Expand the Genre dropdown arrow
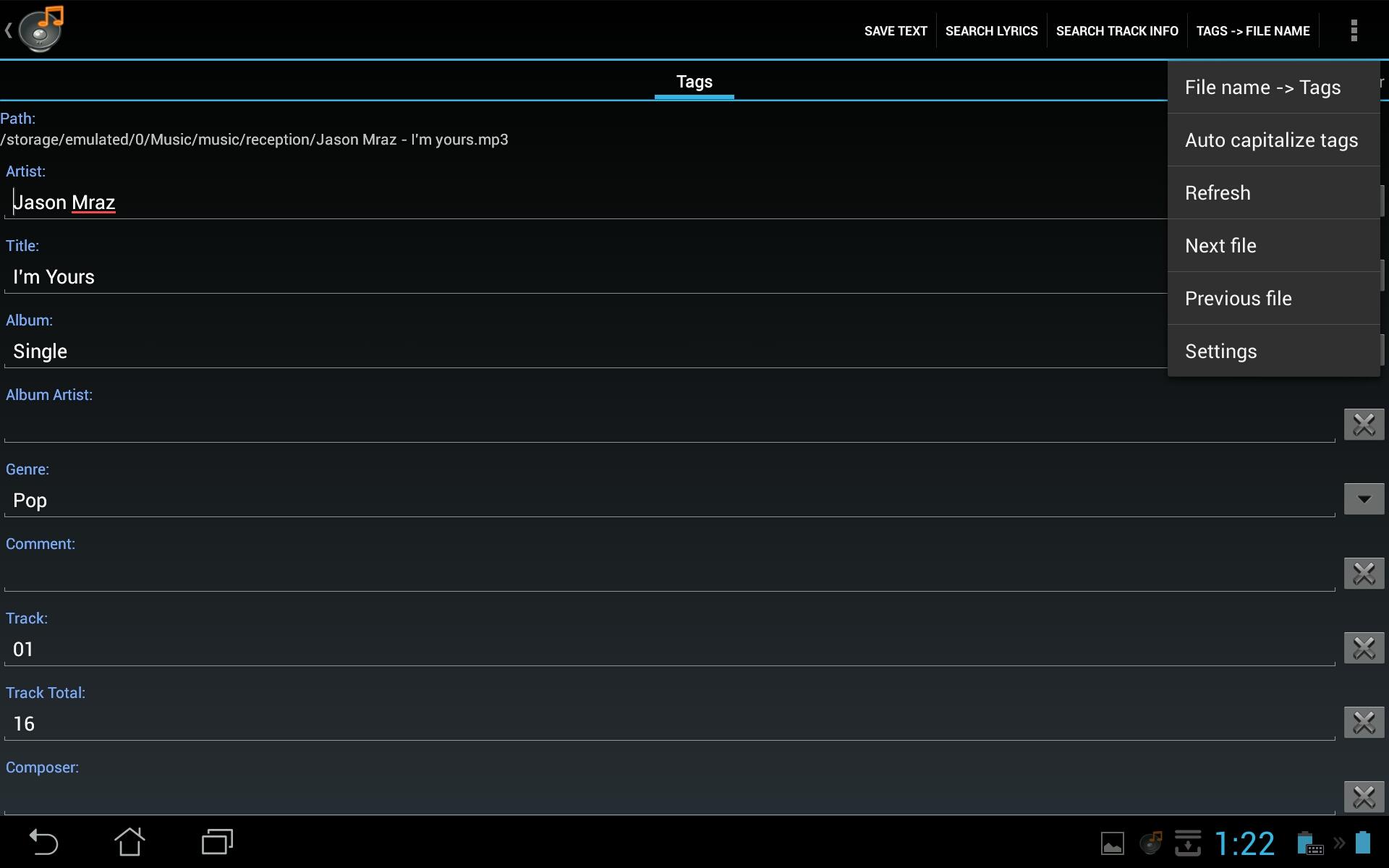Viewport: 1389px width, 868px height. (x=1364, y=499)
